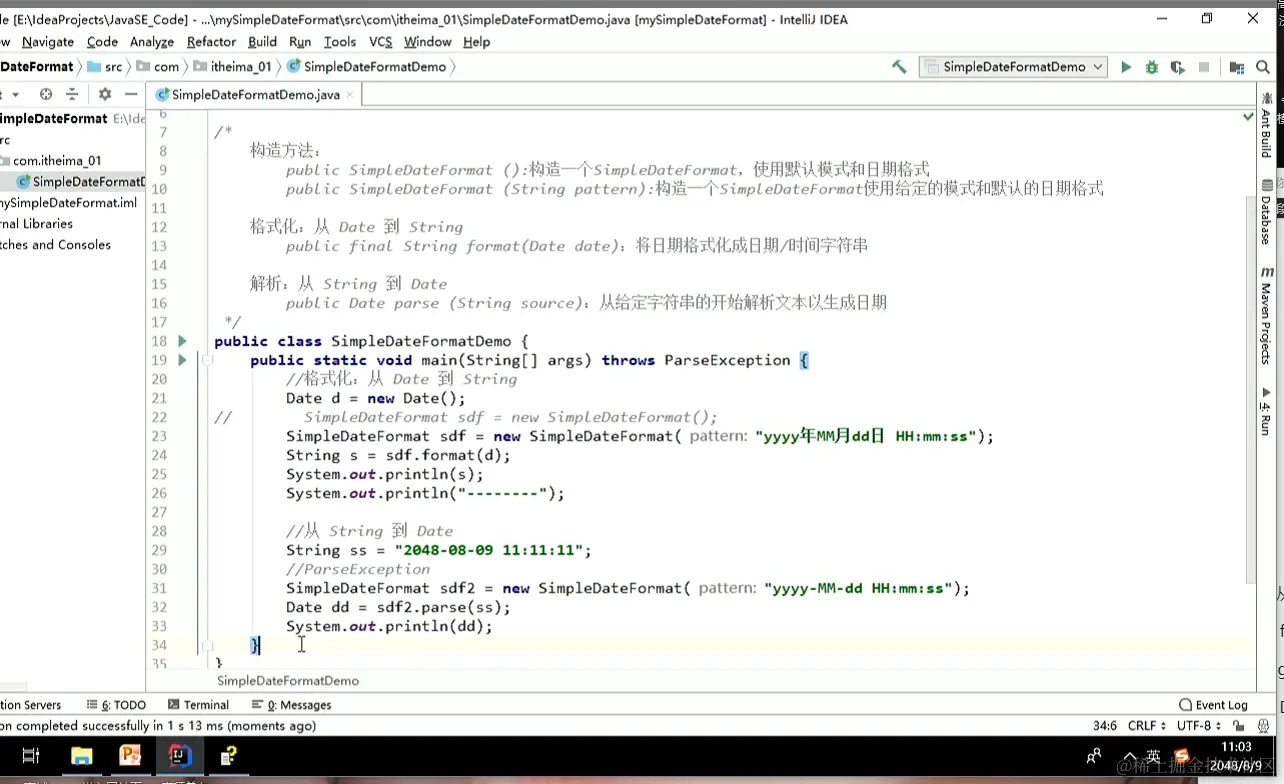This screenshot has height=784, width=1284.
Task: Click SimpleDateFormatDemo breadcrumb below editor
Action: 288,681
